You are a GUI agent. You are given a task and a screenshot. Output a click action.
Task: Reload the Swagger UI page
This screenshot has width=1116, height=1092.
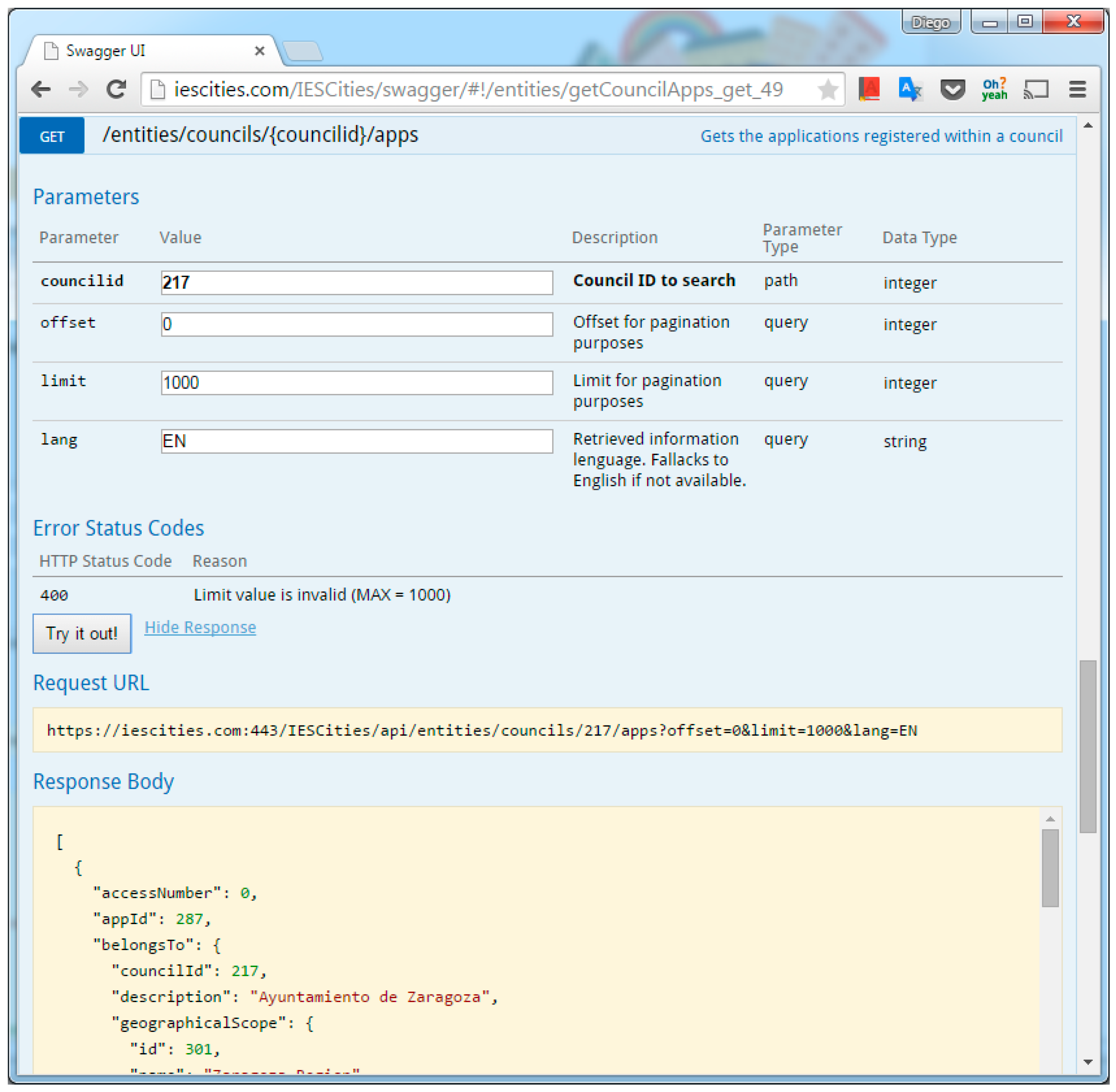tap(116, 89)
